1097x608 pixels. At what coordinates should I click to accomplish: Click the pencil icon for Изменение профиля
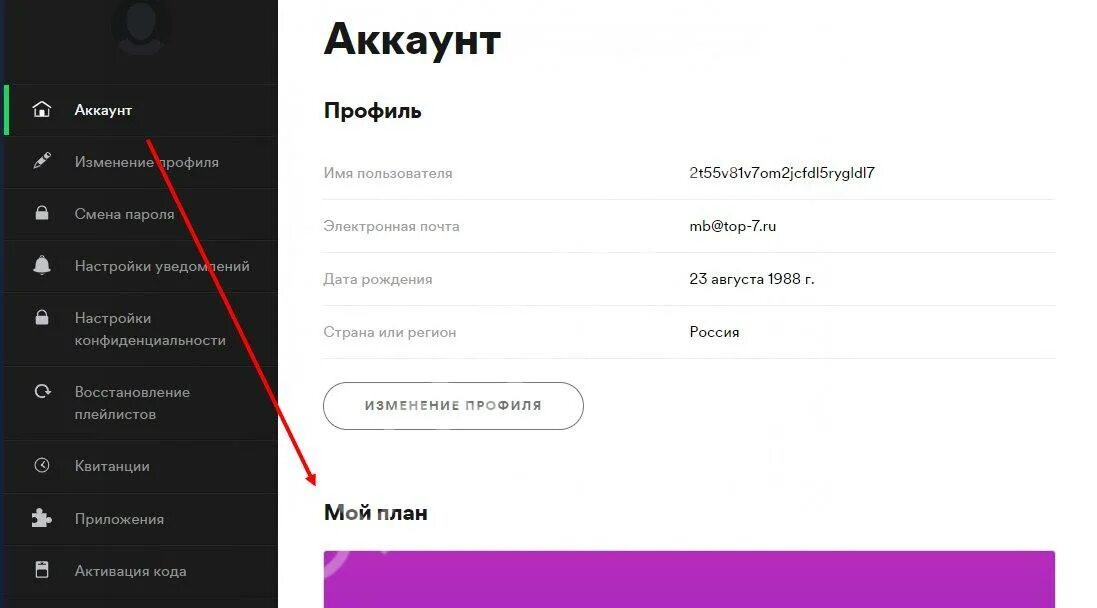click(x=42, y=161)
